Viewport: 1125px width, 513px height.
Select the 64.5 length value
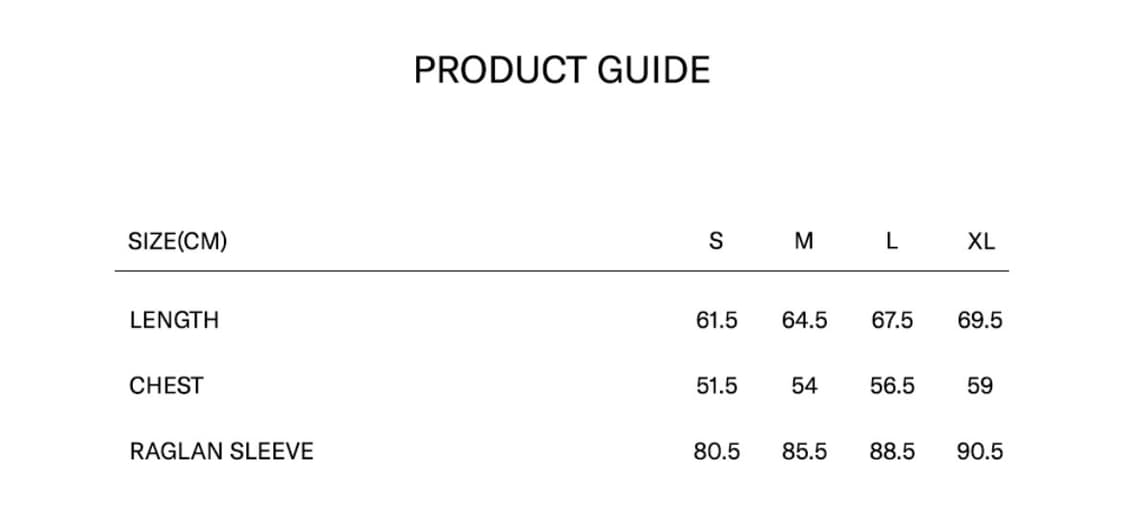point(804,320)
